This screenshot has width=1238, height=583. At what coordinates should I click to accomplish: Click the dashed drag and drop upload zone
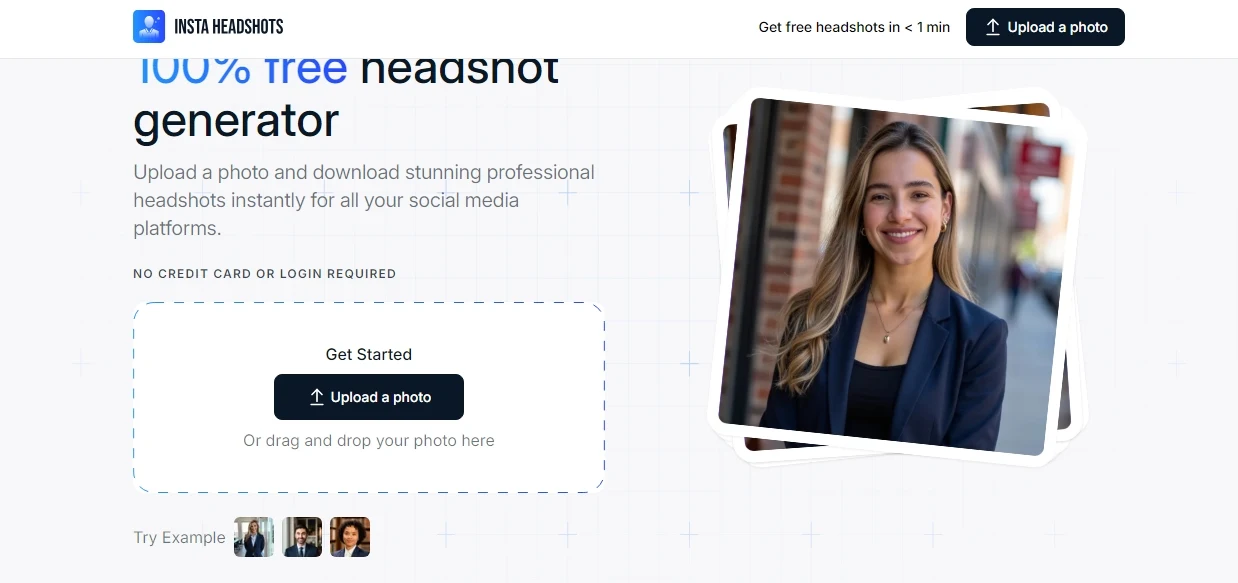[x=369, y=397]
